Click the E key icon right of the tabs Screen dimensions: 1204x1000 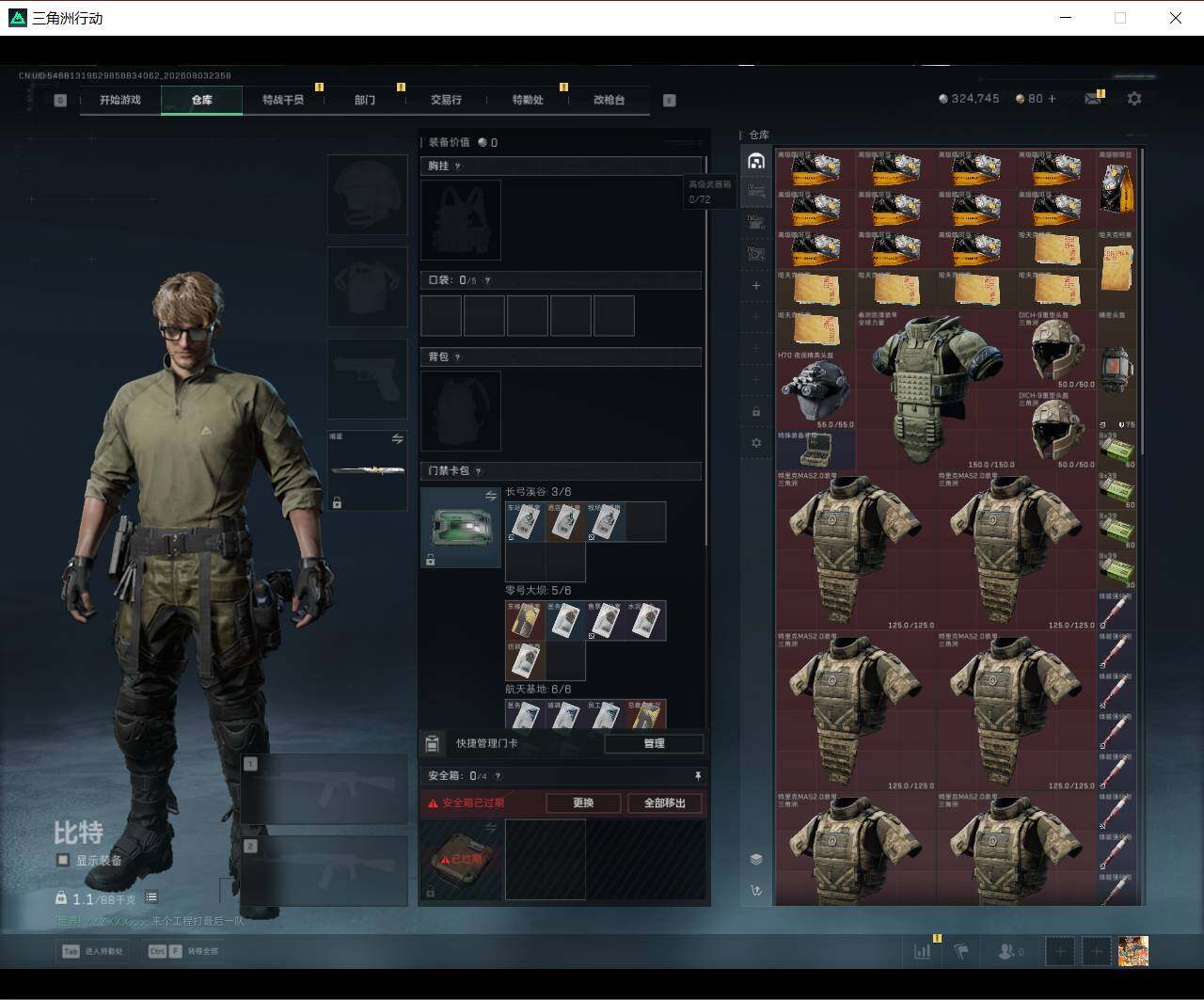[x=670, y=100]
